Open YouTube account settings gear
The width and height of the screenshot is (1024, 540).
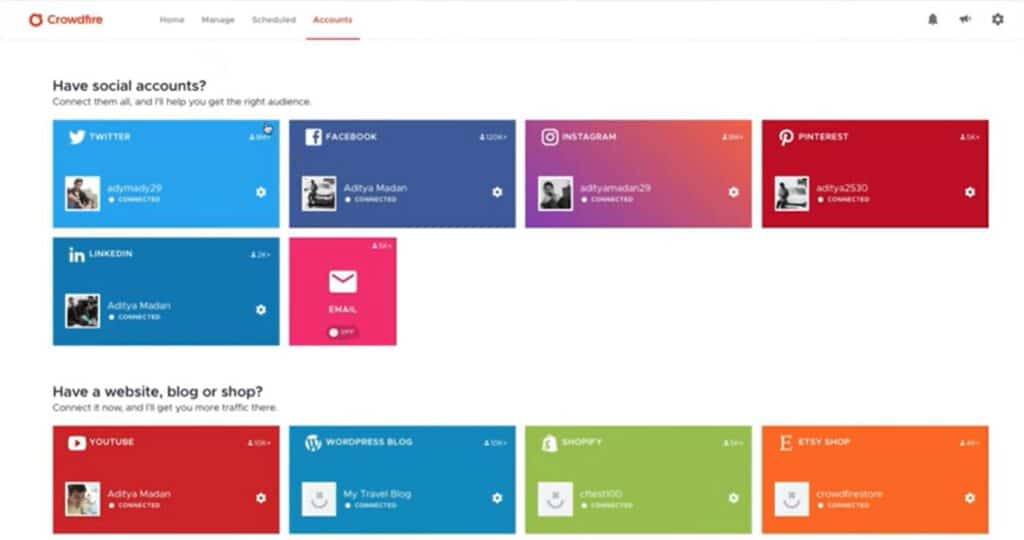point(261,498)
